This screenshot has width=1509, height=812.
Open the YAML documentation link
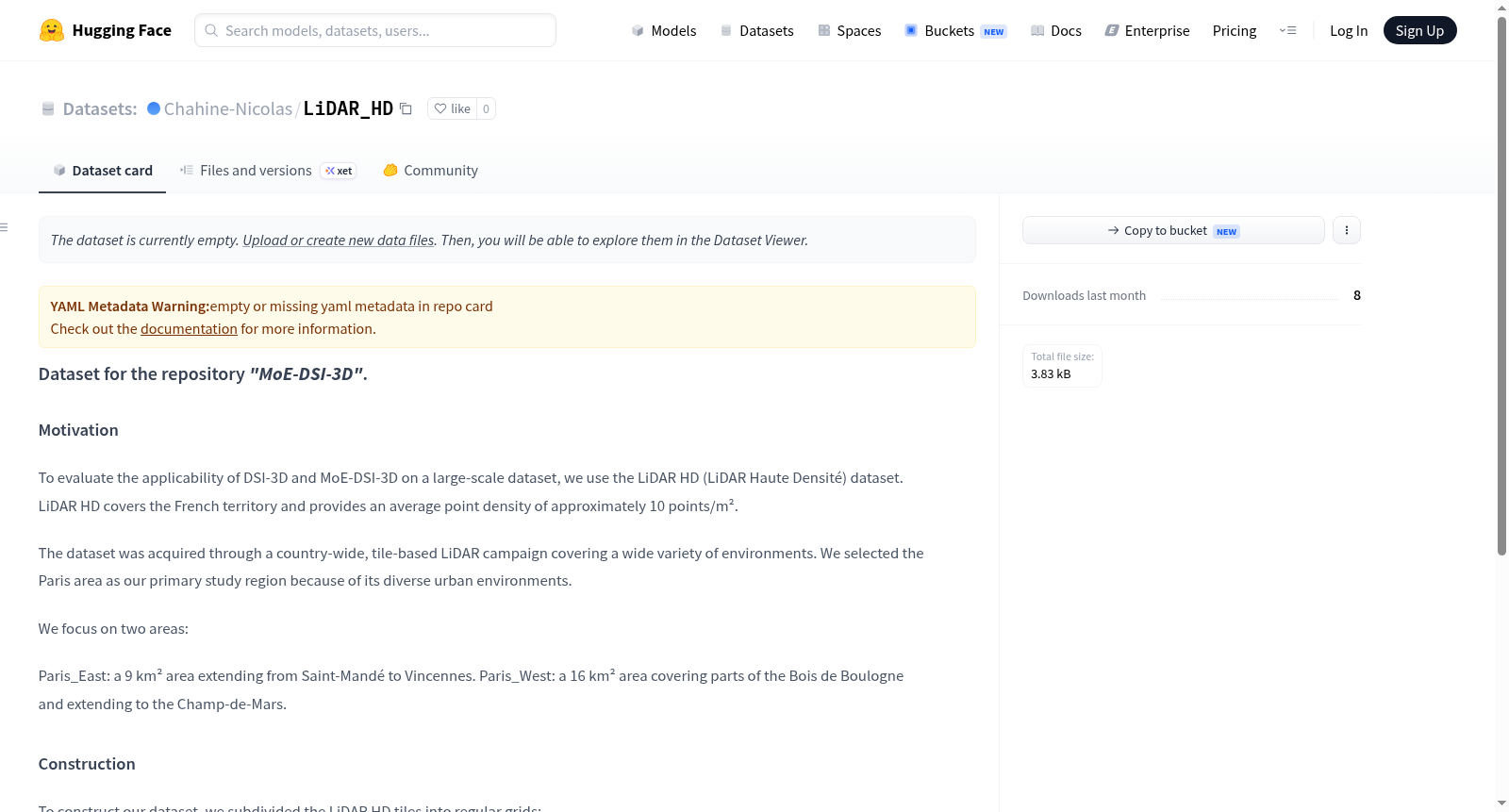click(x=189, y=329)
